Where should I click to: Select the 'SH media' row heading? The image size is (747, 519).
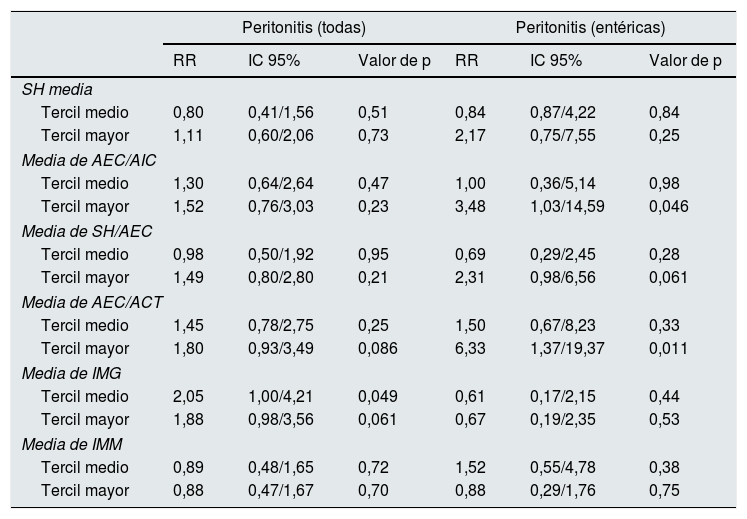coord(57,89)
